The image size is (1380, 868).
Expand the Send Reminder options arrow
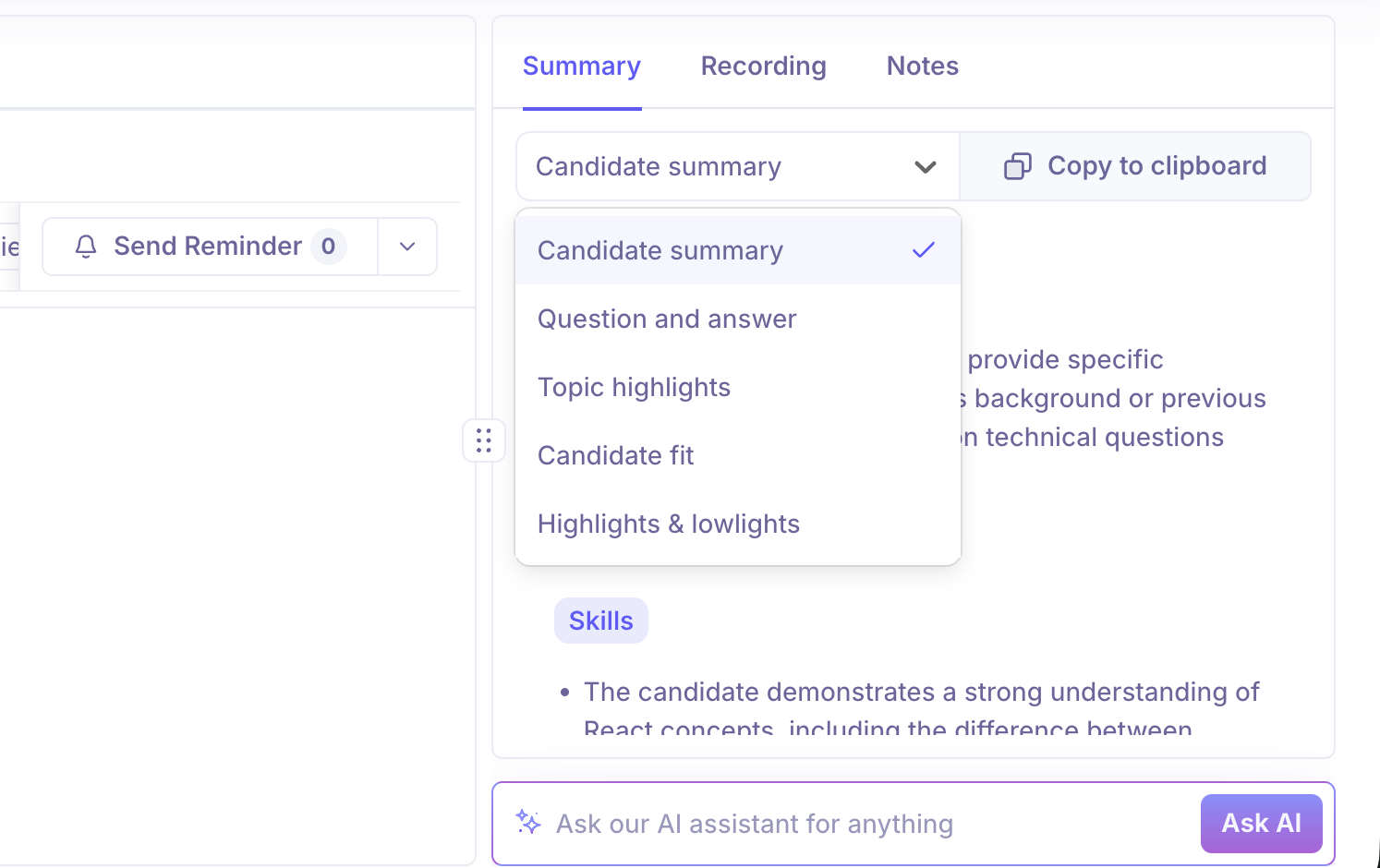click(407, 247)
